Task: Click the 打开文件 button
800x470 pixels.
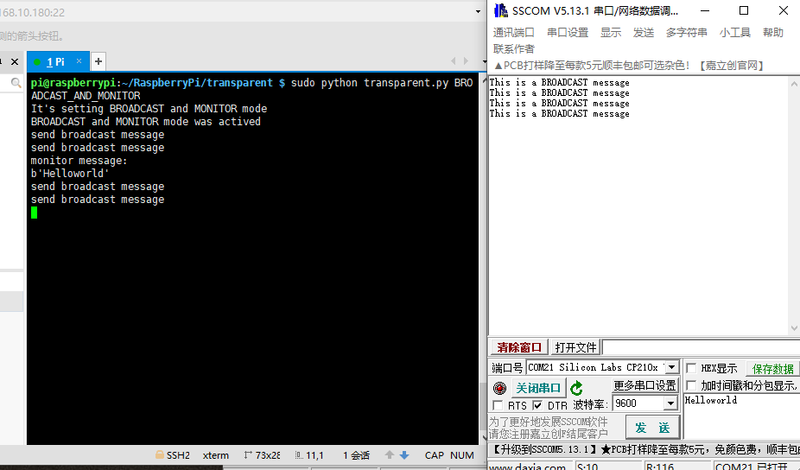Action: [576, 348]
